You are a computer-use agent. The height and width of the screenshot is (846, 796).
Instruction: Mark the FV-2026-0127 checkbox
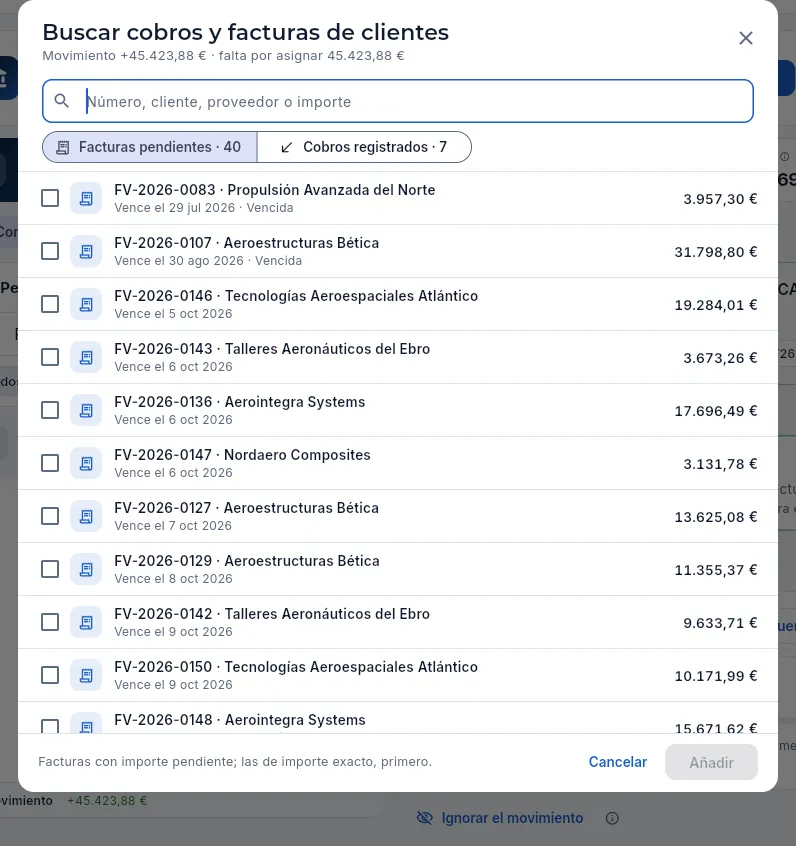[50, 516]
